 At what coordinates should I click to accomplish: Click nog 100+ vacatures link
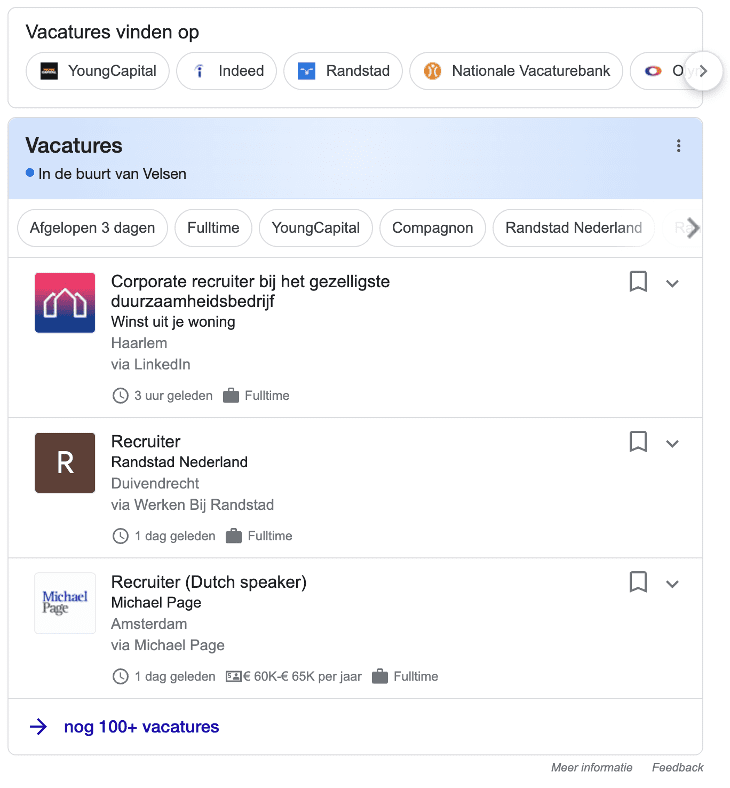point(142,727)
